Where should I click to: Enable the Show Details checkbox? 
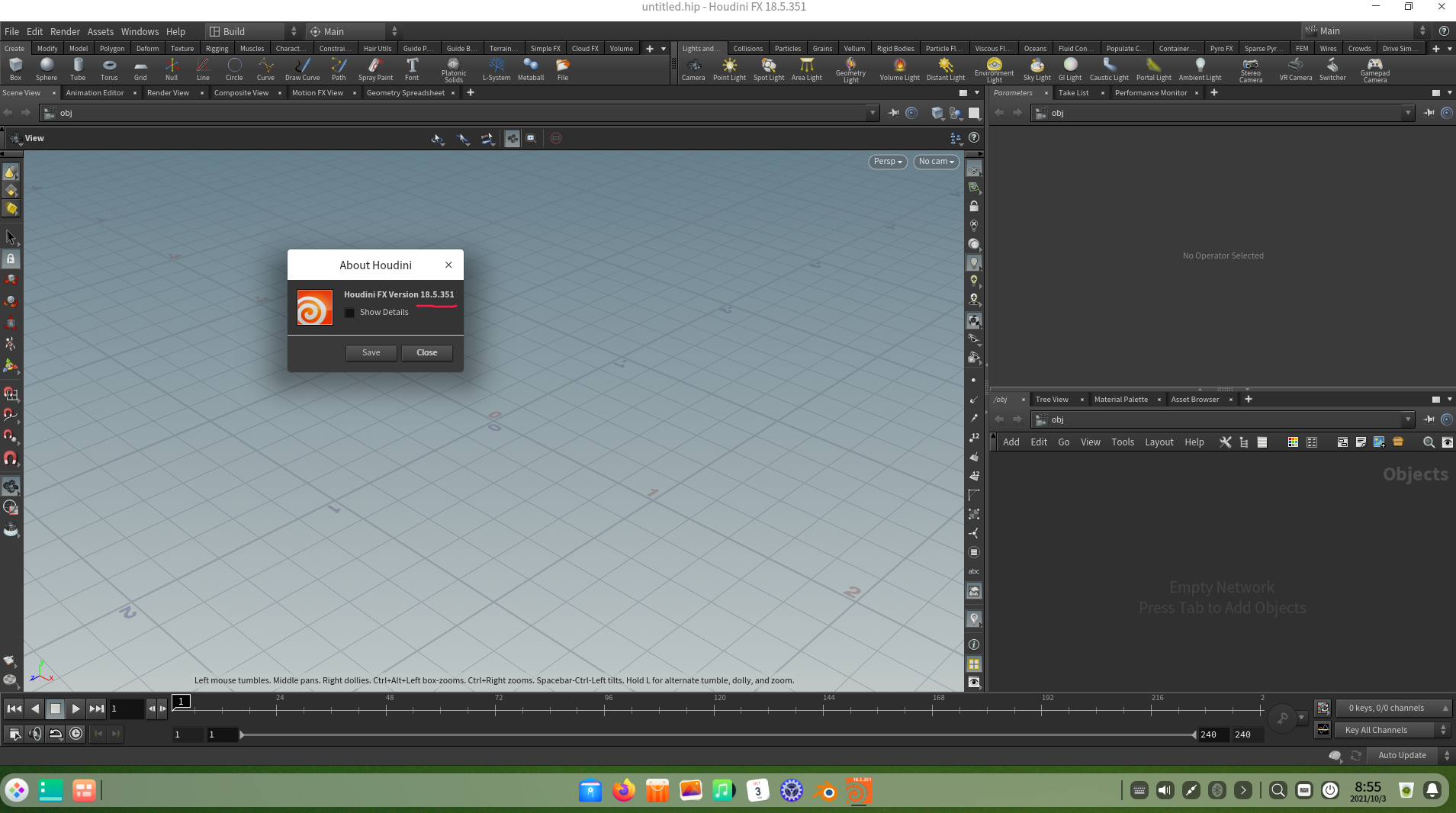[x=350, y=313]
